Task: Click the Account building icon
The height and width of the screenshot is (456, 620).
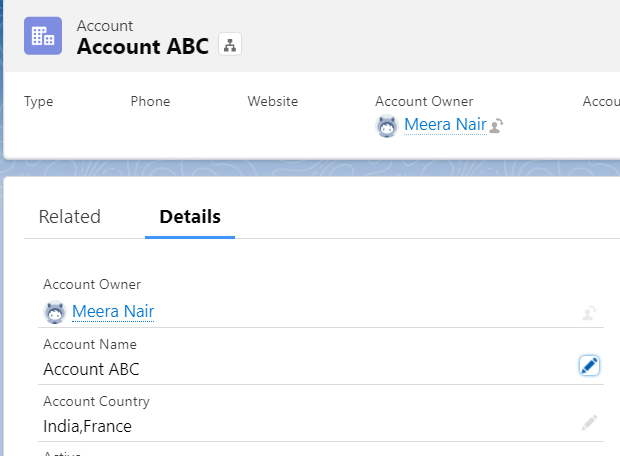Action: tap(43, 36)
